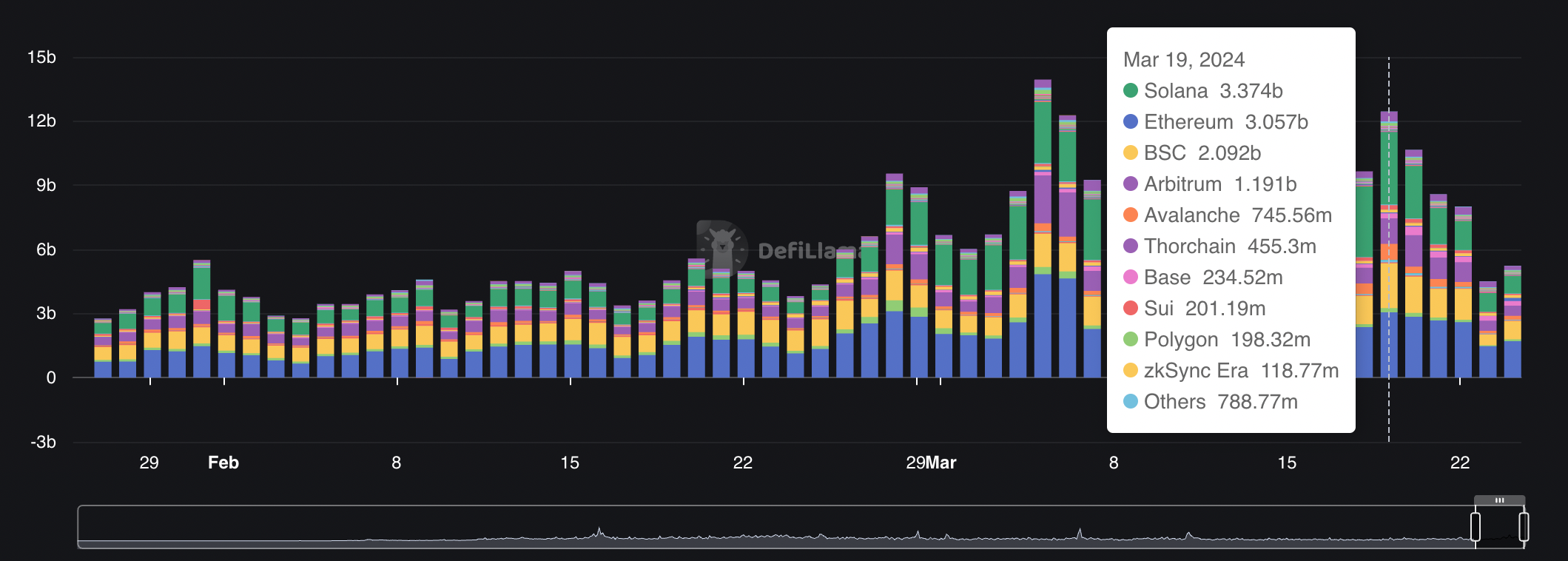
Task: Click the Base pink legend dot
Action: pyautogui.click(x=1130, y=277)
